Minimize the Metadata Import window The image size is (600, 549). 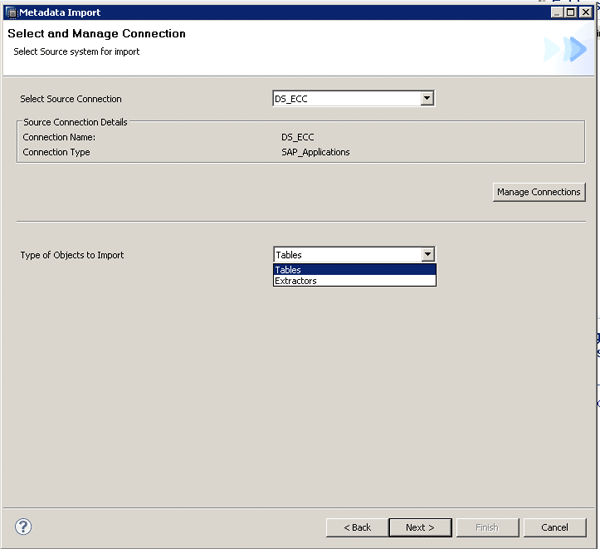555,12
